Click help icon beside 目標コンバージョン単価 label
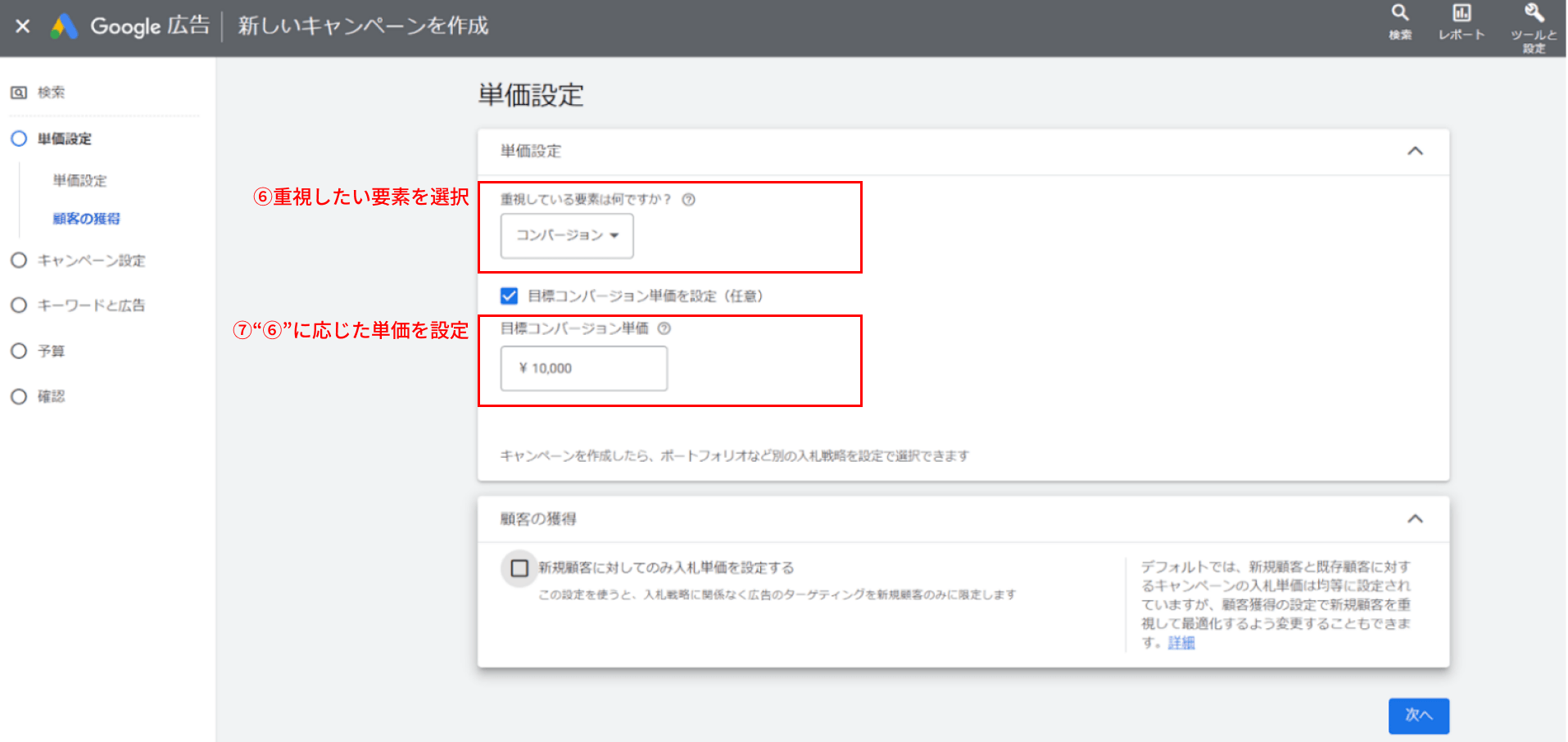Viewport: 1568px width, 742px height. [x=664, y=328]
